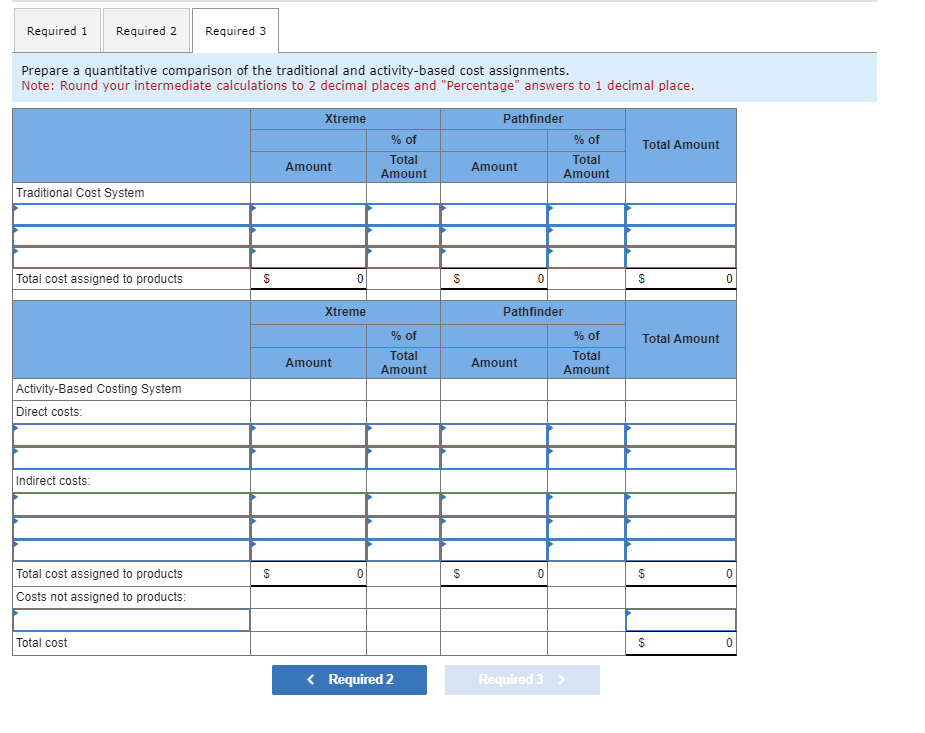Image resolution: width=925 pixels, height=733 pixels.
Task: Click Xtreme percent field in first Traditional row
Action: point(404,214)
